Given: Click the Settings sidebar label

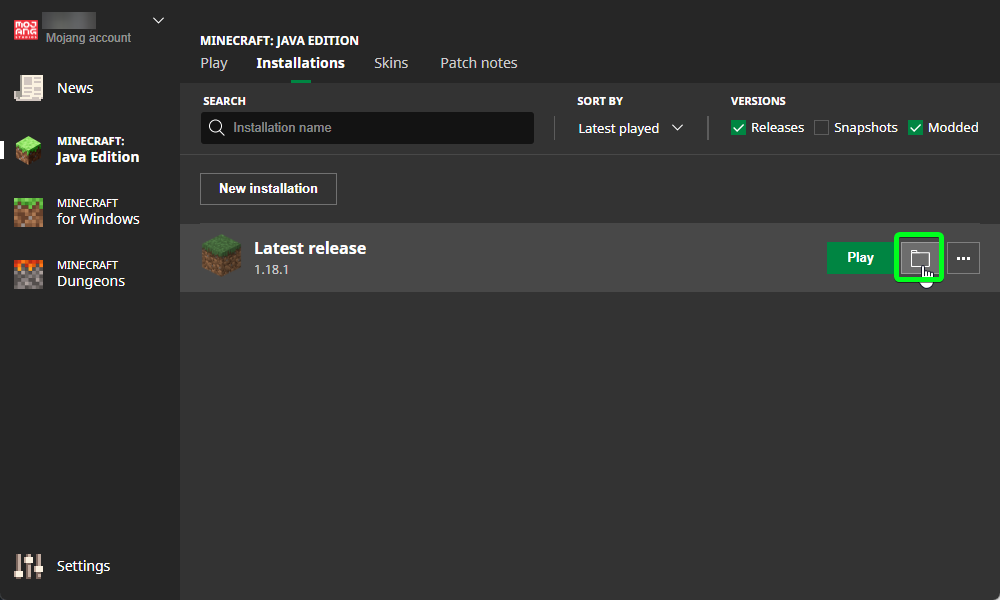Looking at the screenshot, I should [x=84, y=566].
